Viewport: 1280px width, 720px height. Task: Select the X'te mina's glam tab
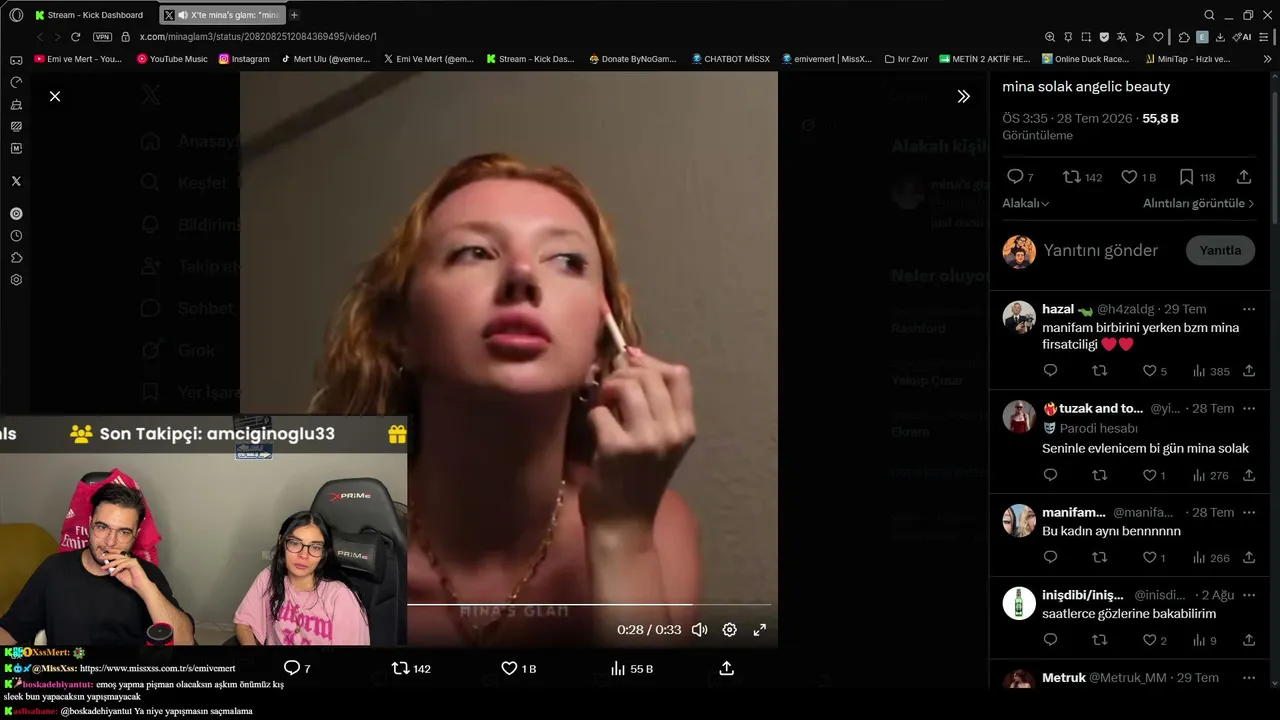point(222,15)
